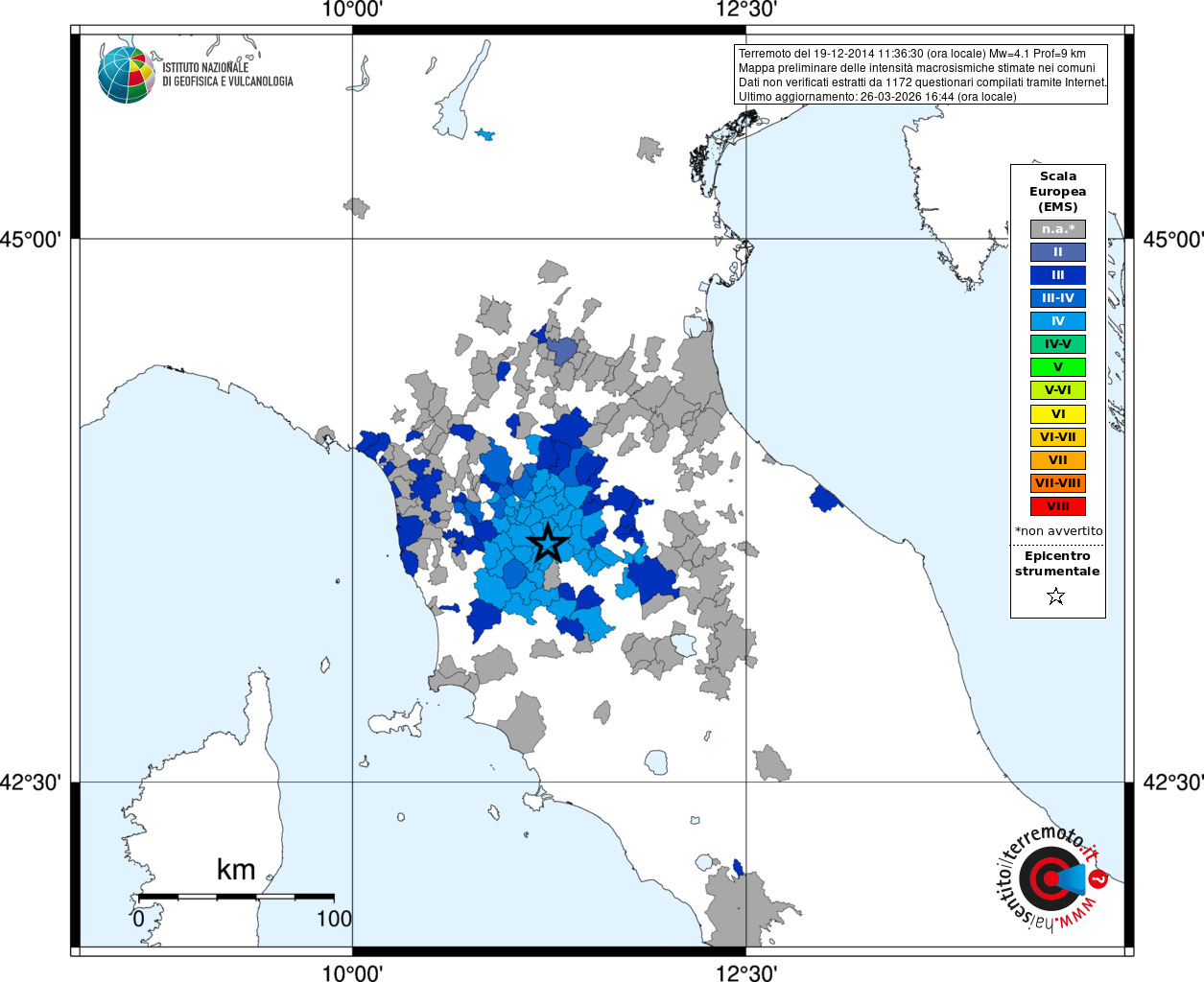This screenshot has height=982, width=1204.
Task: Click 'ISTITUTO NAZIONALE DI GEOFISICA E VULCANOLOGIA' text
Action: tap(227, 75)
